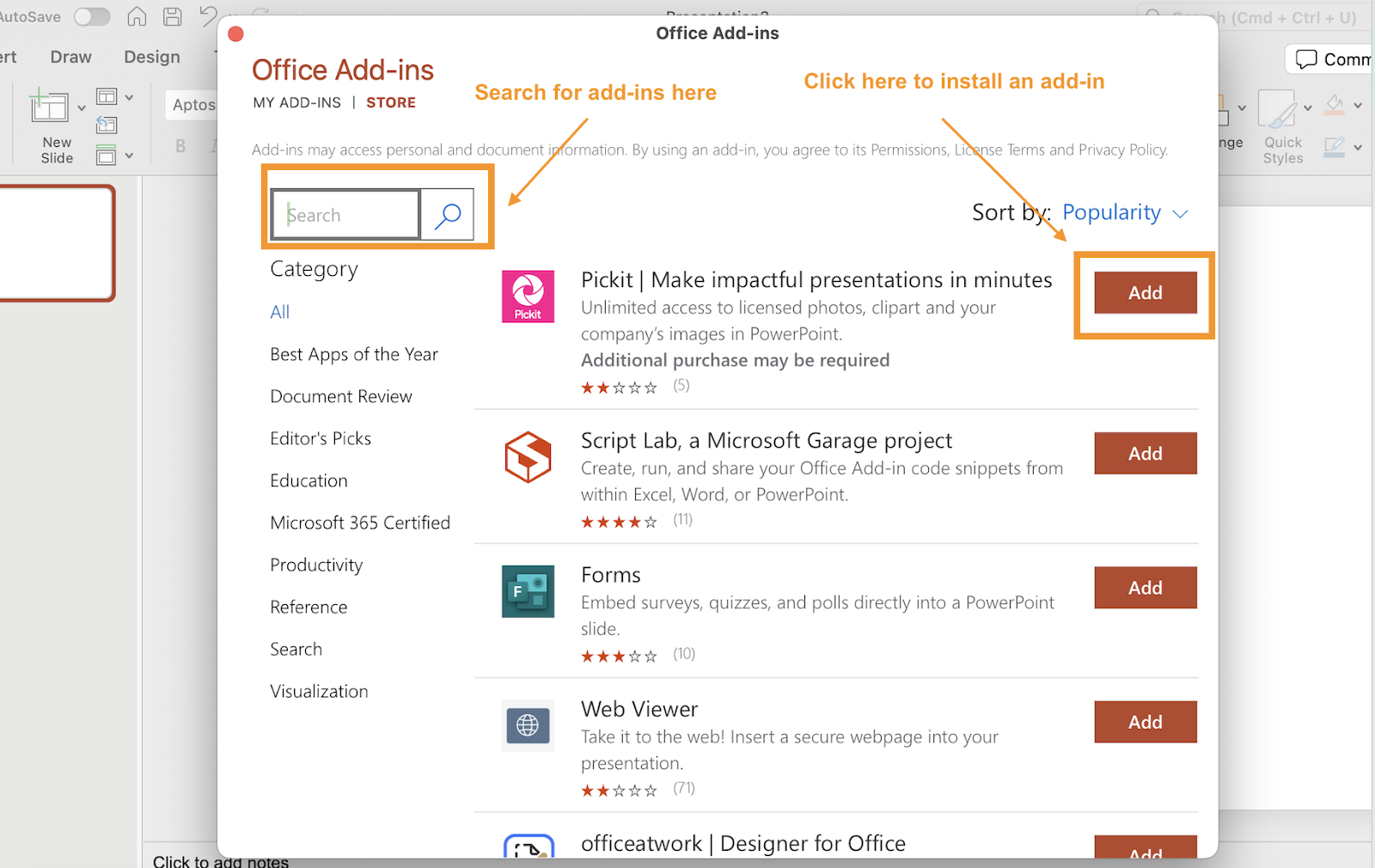1375x868 pixels.
Task: Click the Pickit add-in icon
Action: pyautogui.click(x=528, y=296)
